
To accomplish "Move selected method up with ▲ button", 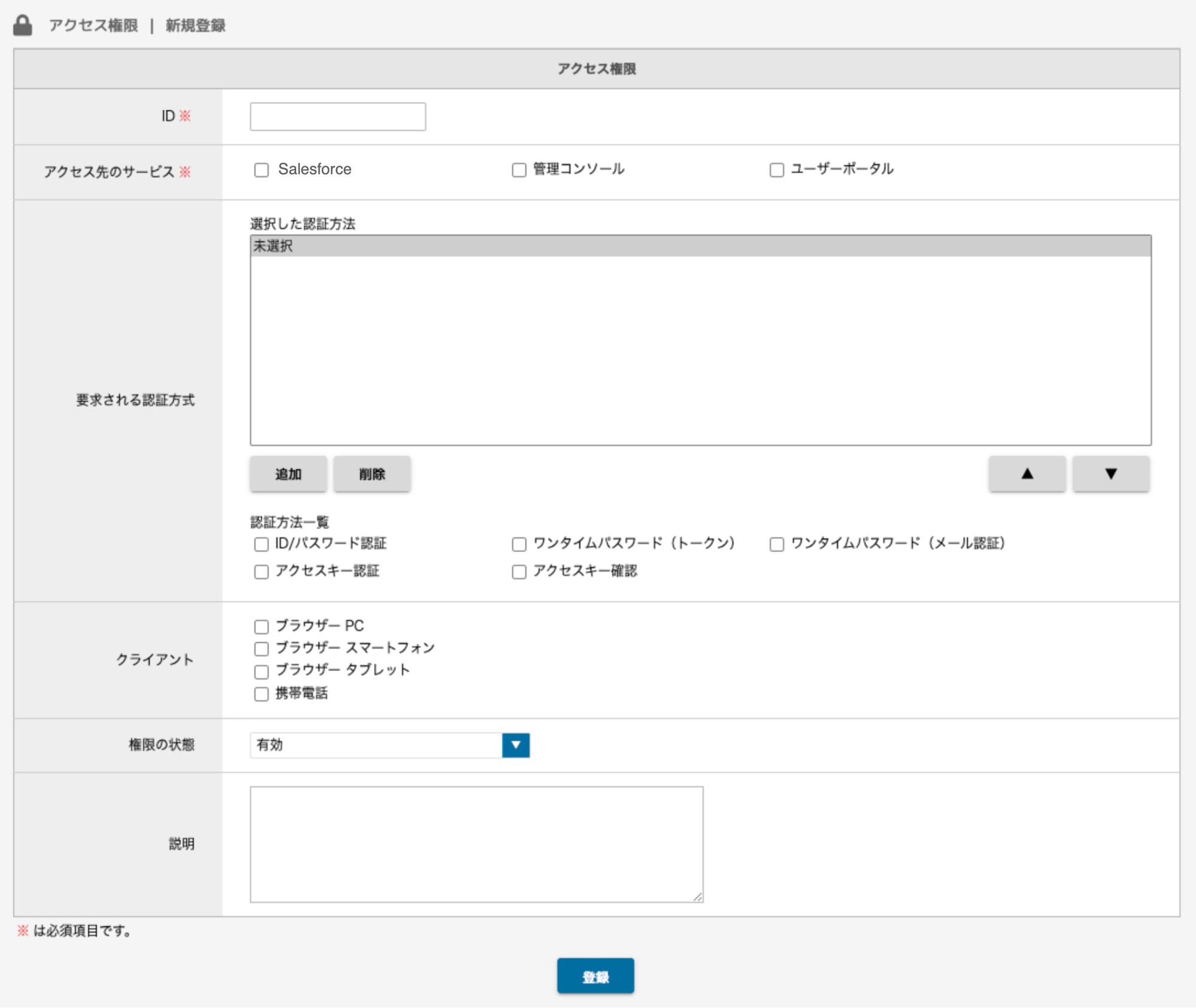I will [x=1027, y=474].
